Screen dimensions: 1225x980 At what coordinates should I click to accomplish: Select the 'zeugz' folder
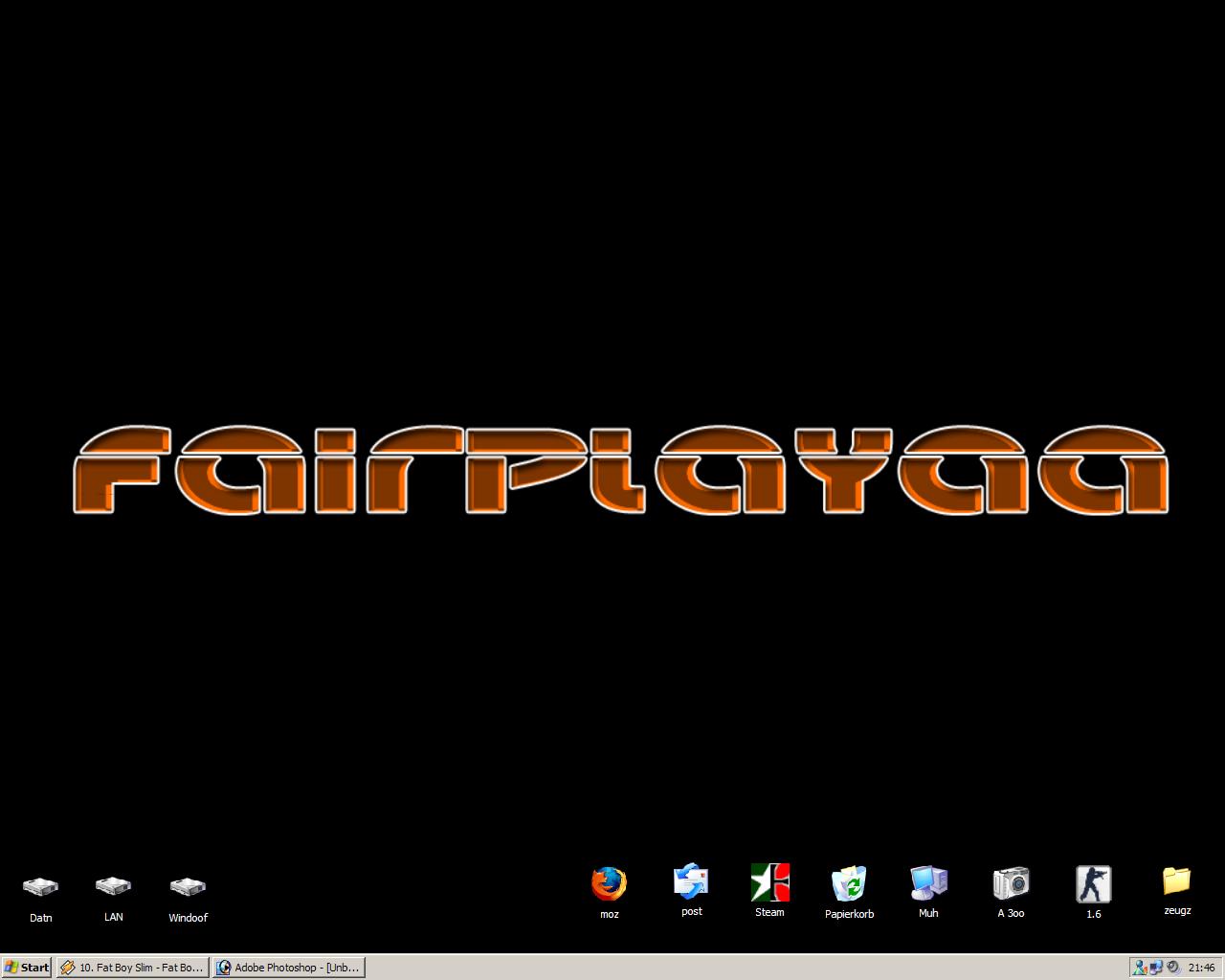pos(1177,880)
